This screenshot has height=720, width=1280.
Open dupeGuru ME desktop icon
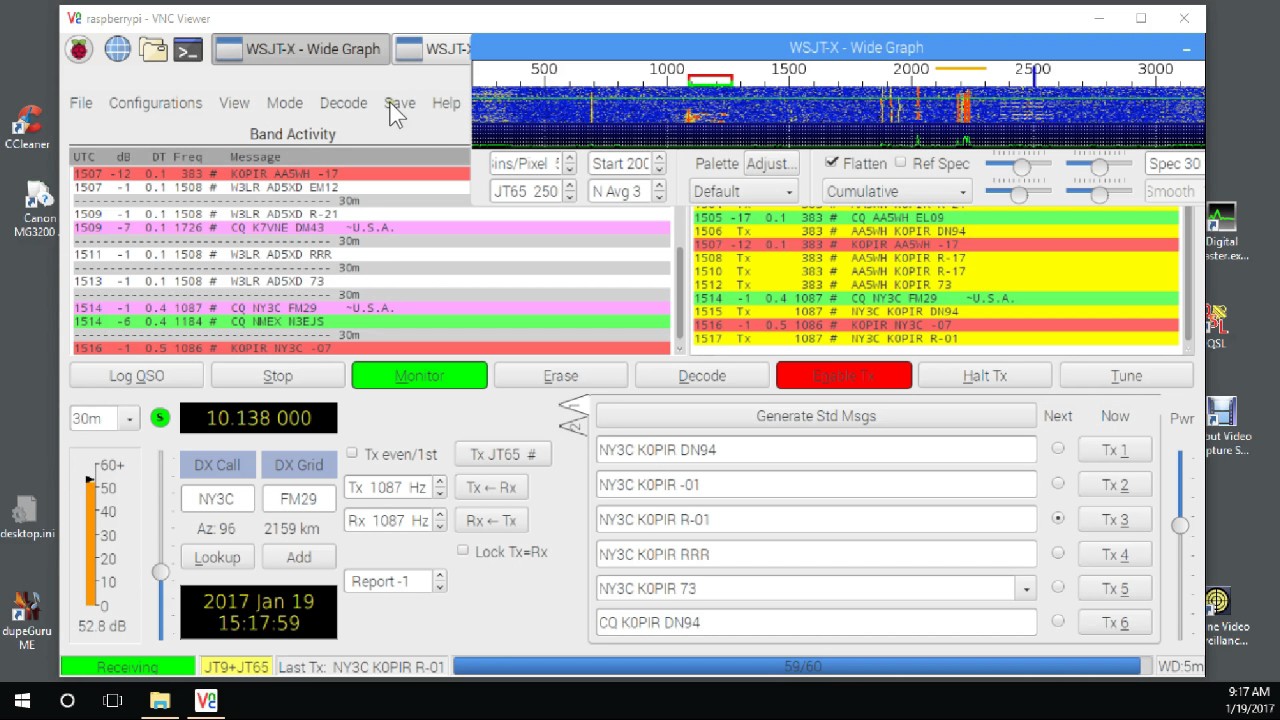[x=27, y=621]
